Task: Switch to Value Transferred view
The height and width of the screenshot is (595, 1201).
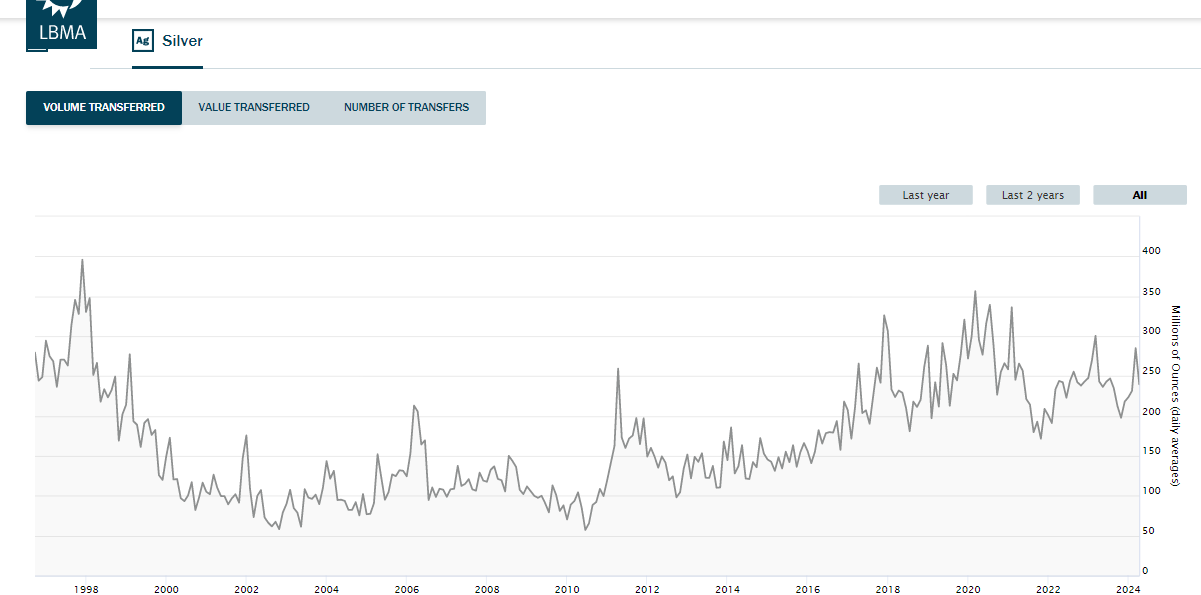Action: [x=254, y=108]
